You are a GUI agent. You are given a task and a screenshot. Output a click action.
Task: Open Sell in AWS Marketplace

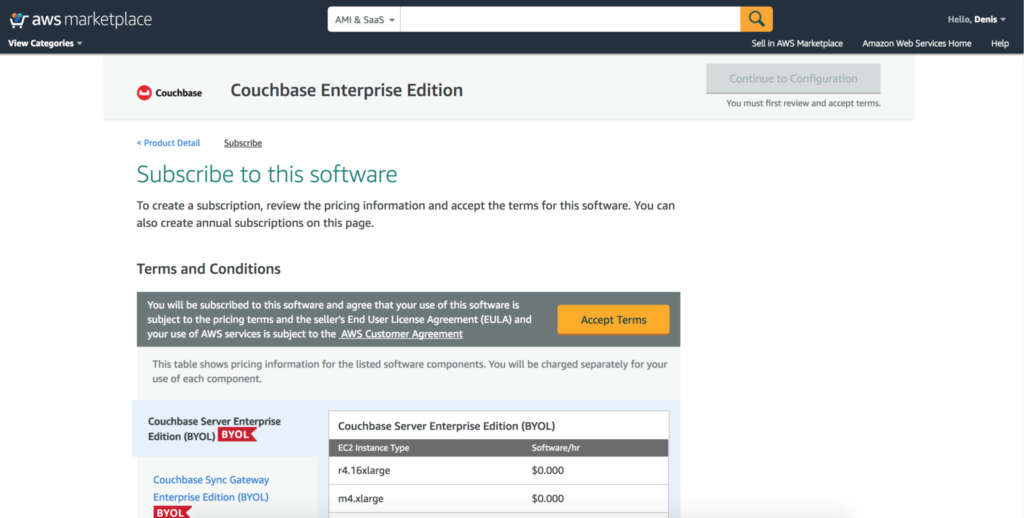[797, 43]
